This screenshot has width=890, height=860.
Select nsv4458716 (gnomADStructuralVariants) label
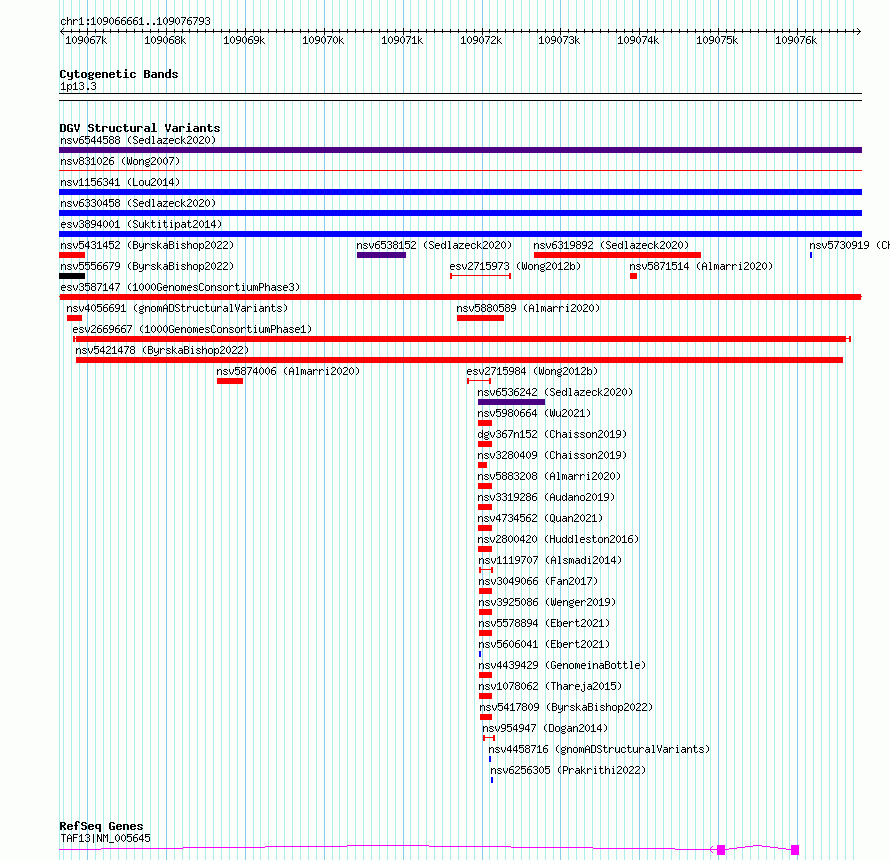[x=599, y=749]
